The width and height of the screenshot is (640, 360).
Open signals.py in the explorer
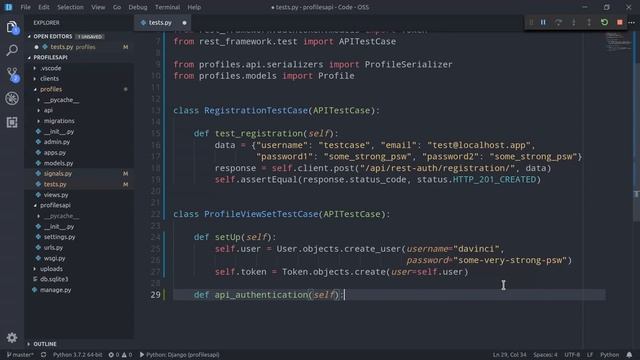[x=58, y=173]
